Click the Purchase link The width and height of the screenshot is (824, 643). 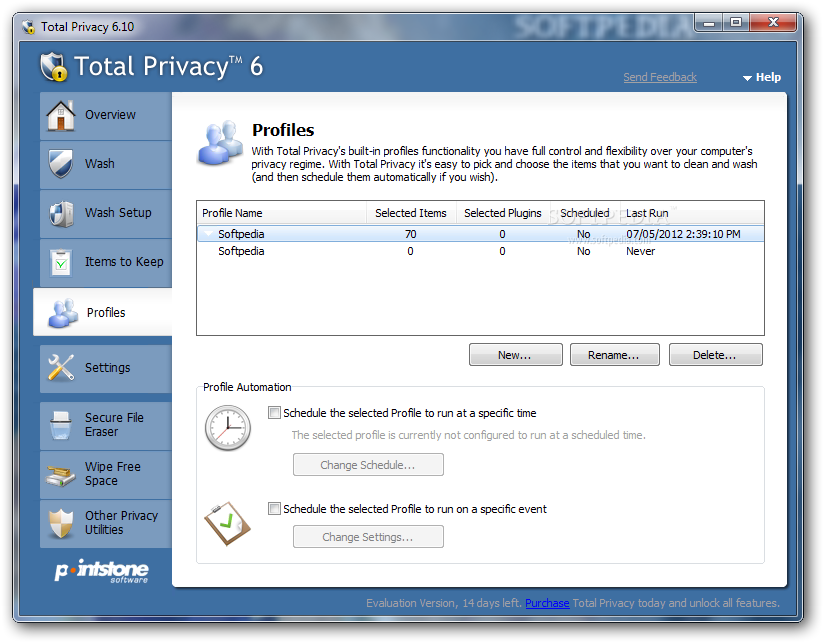point(547,603)
